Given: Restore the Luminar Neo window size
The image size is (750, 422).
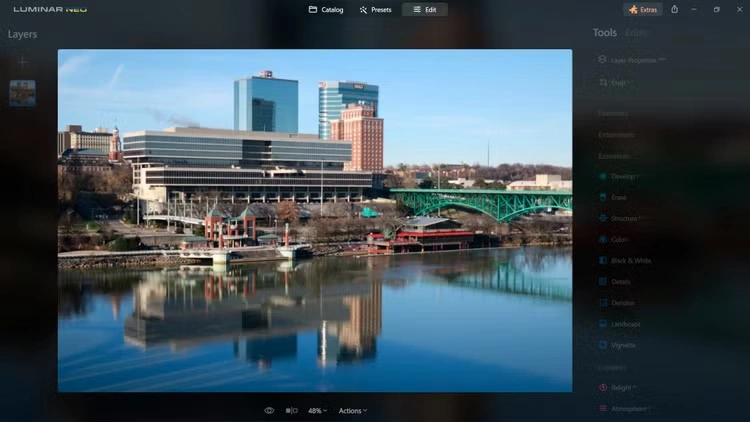Looking at the screenshot, I should pyautogui.click(x=717, y=10).
